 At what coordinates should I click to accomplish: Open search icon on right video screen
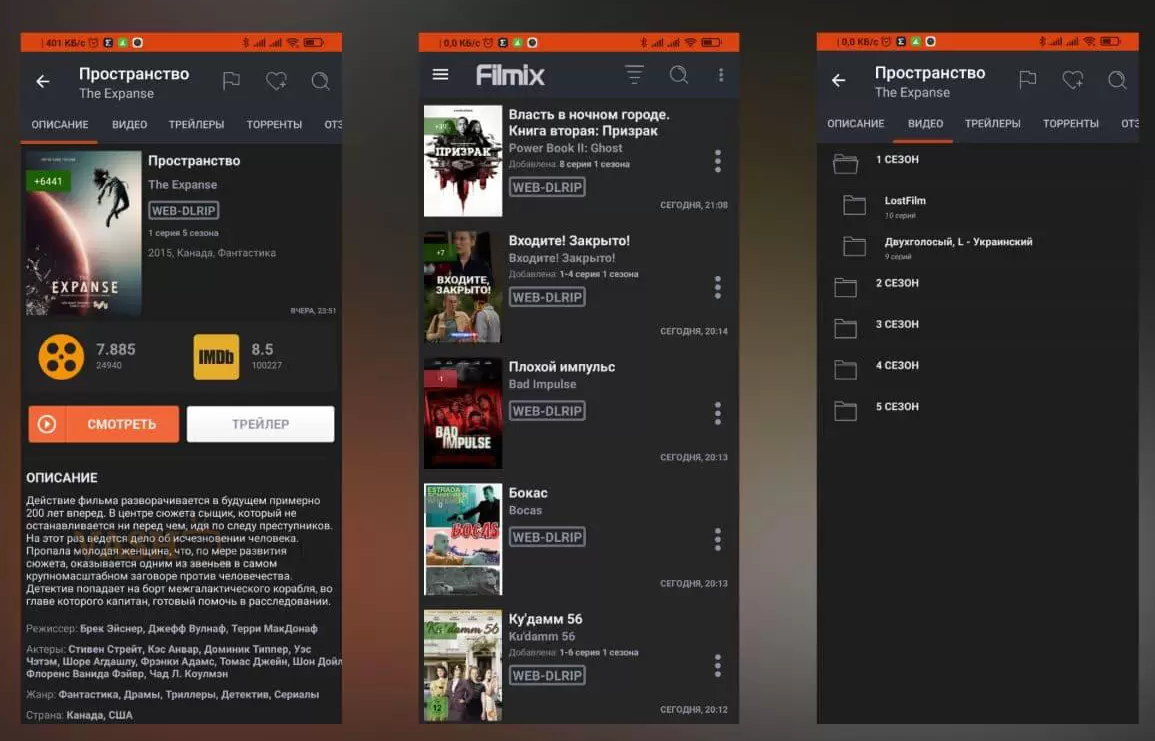point(1117,80)
